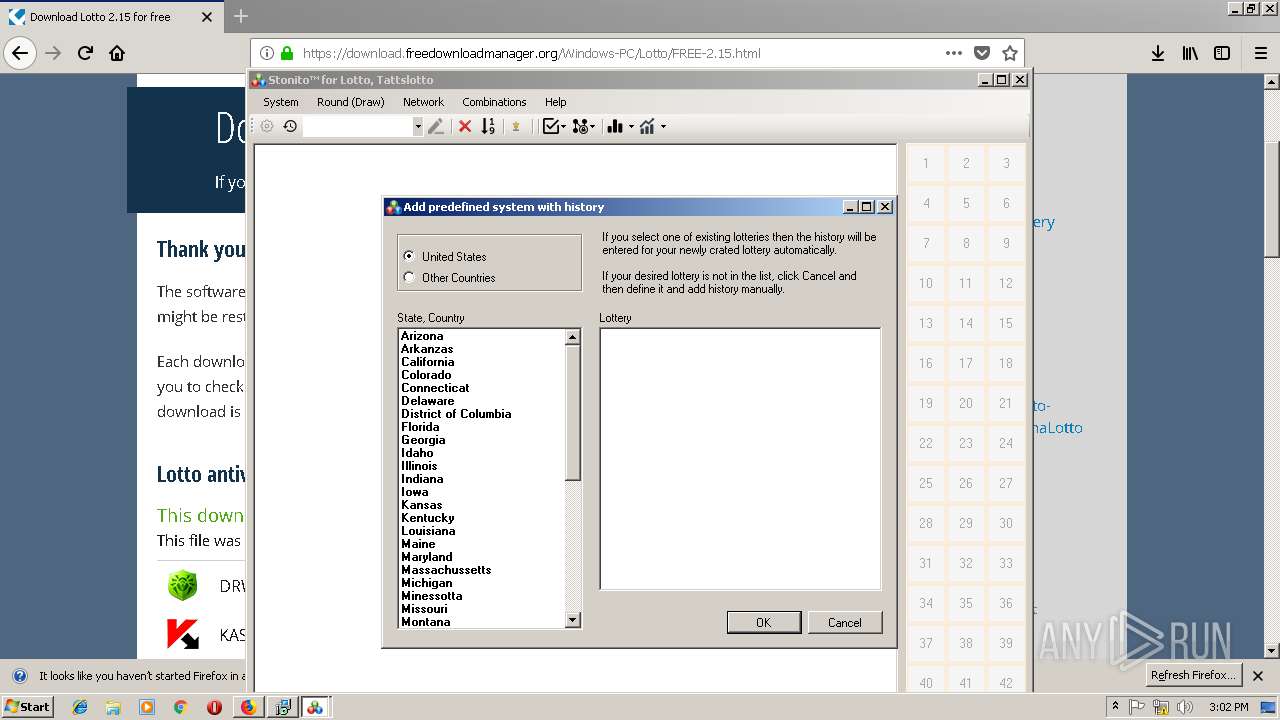Screen dimensions: 1280x720
Task: Click the gear settings icon in Stonito toolbar
Action: click(267, 126)
